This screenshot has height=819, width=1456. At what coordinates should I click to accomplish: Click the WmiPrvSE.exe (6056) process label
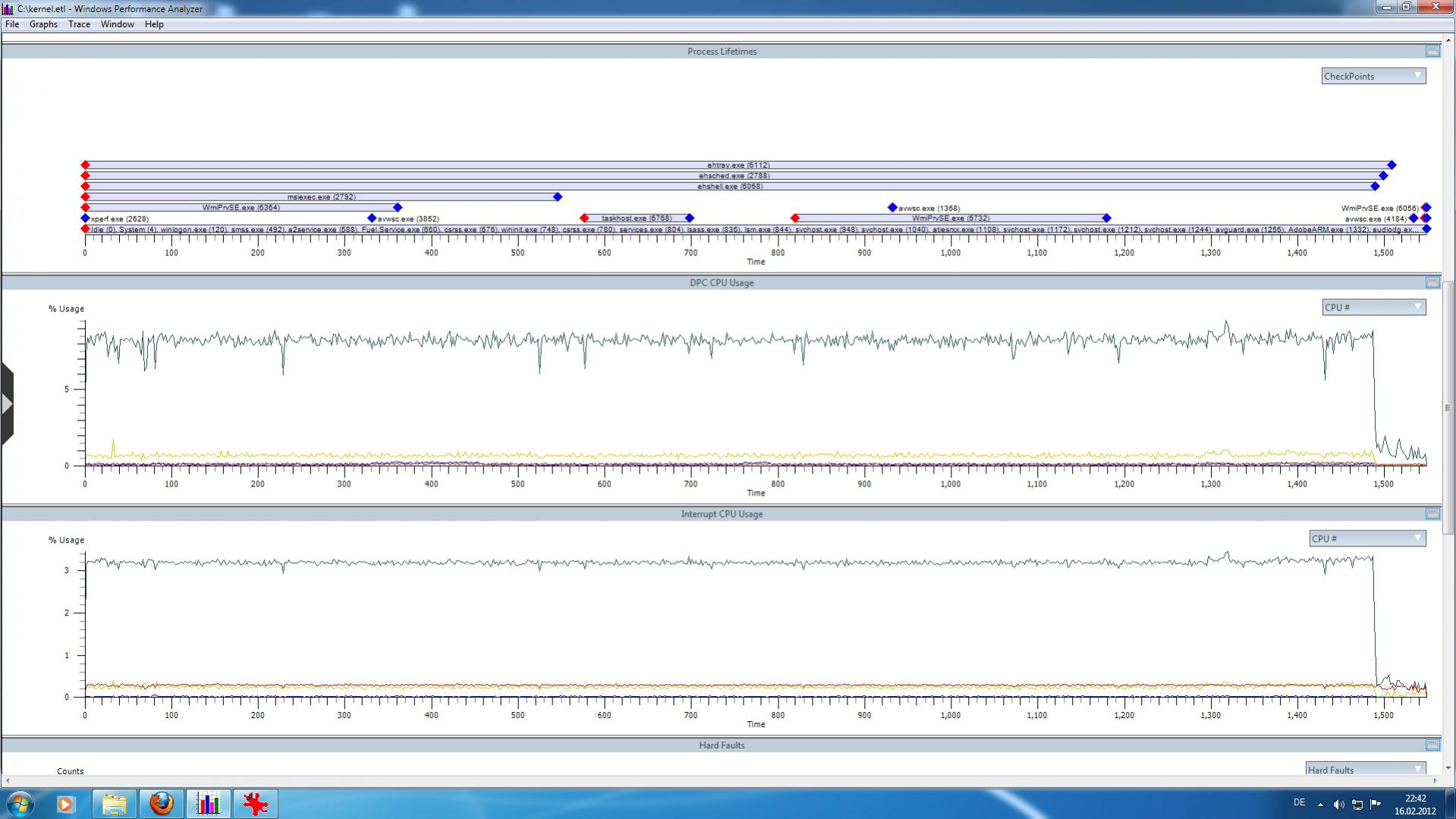click(1379, 208)
